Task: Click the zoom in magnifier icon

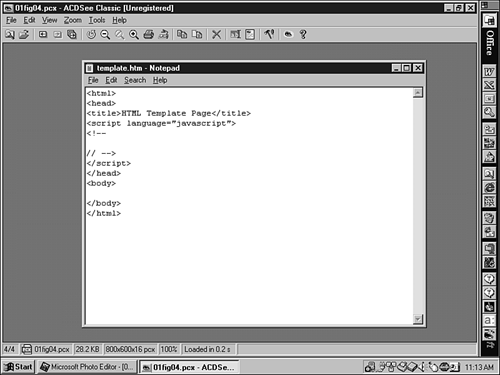Action: (134, 34)
